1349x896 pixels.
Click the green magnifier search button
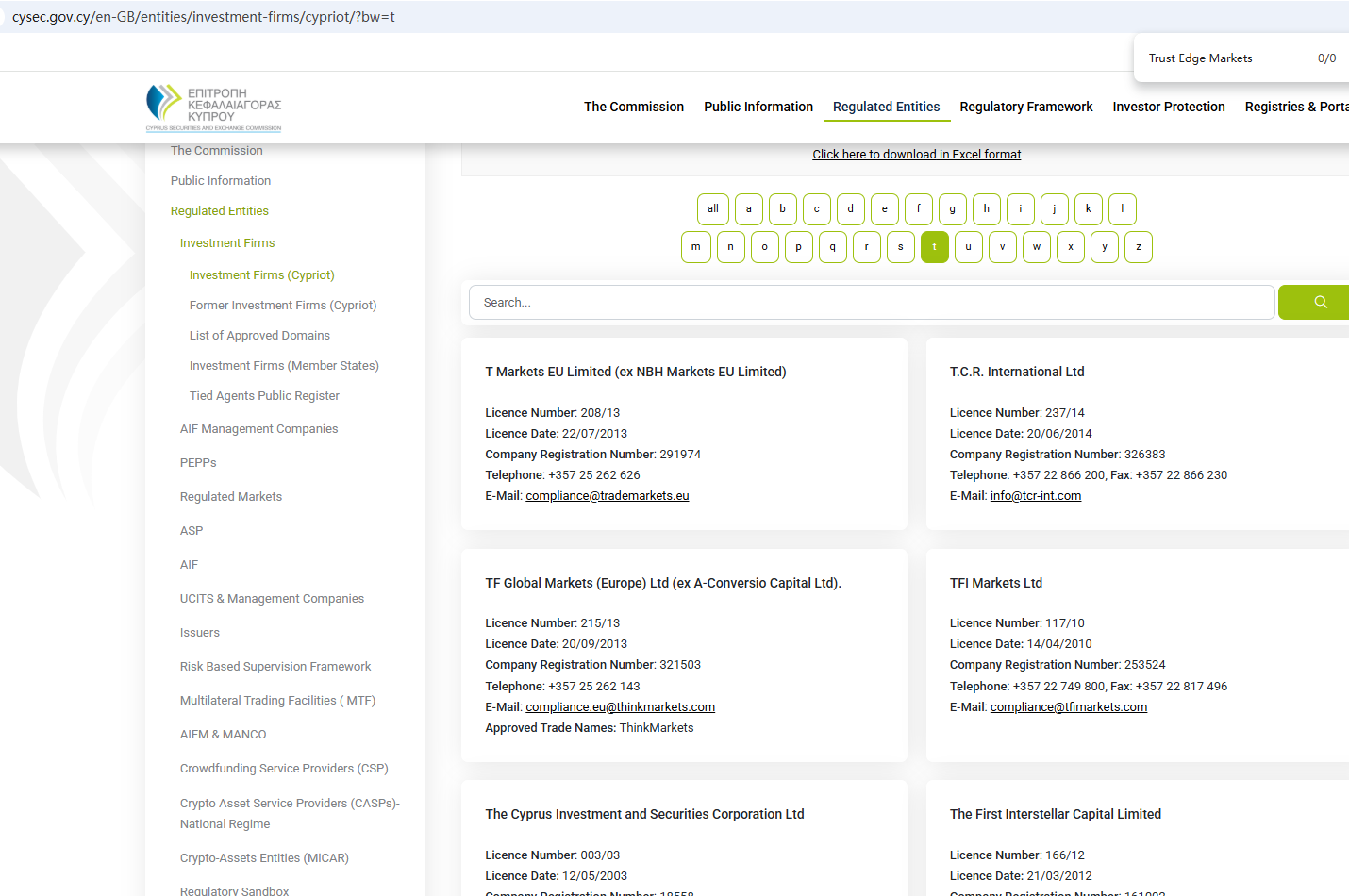(x=1319, y=303)
